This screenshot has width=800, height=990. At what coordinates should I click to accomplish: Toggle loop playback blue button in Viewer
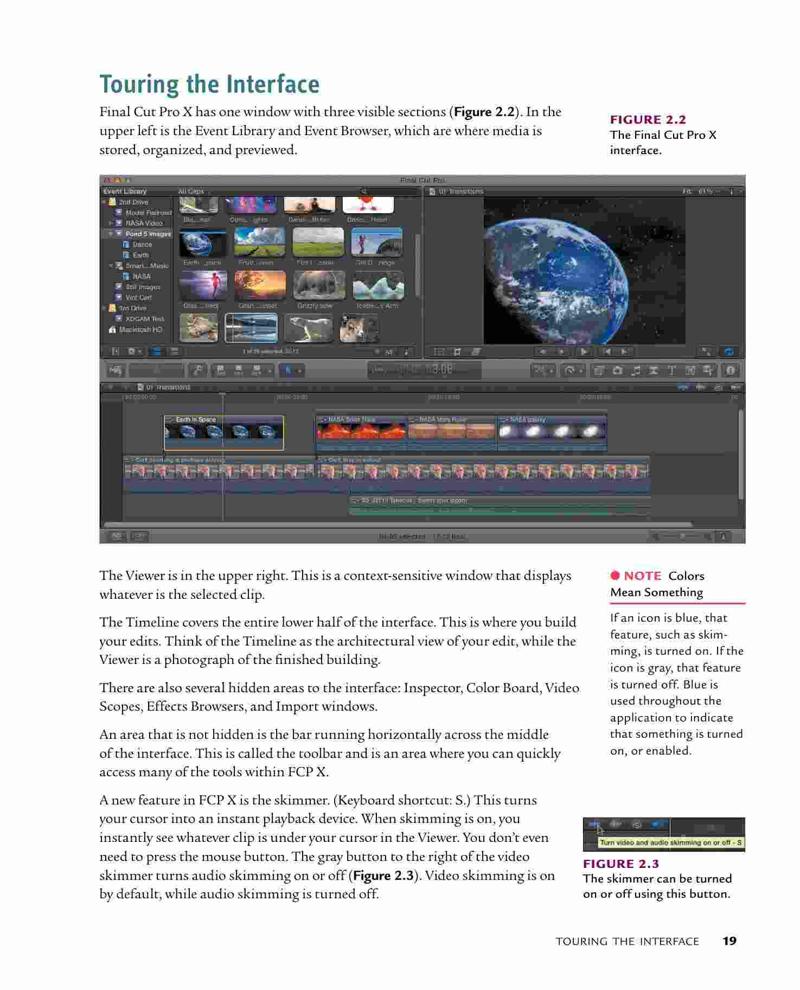729,352
